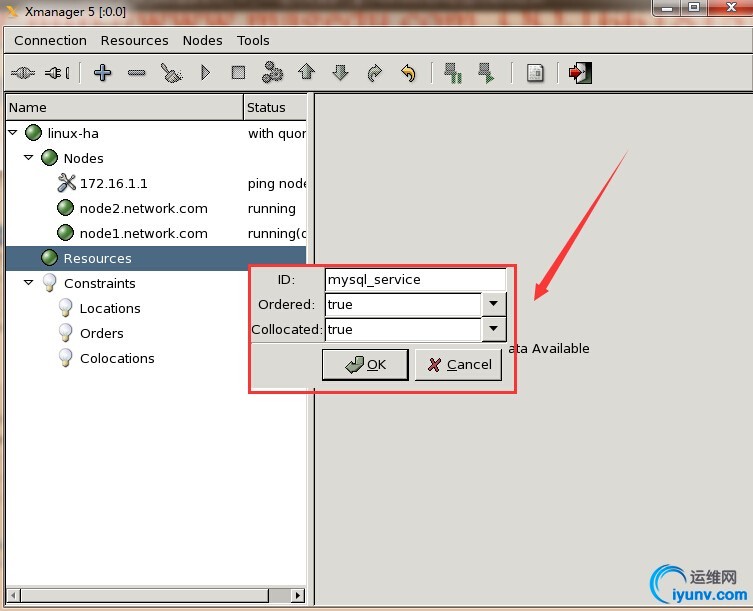Click the ID field containing mysql_service

(x=415, y=280)
